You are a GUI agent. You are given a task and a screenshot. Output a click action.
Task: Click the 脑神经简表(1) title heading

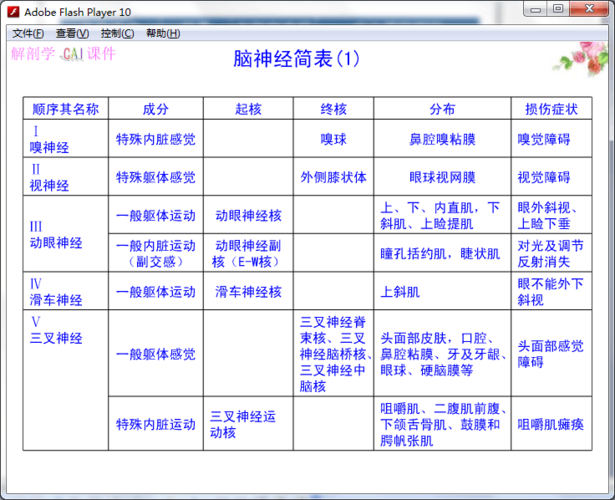click(290, 59)
